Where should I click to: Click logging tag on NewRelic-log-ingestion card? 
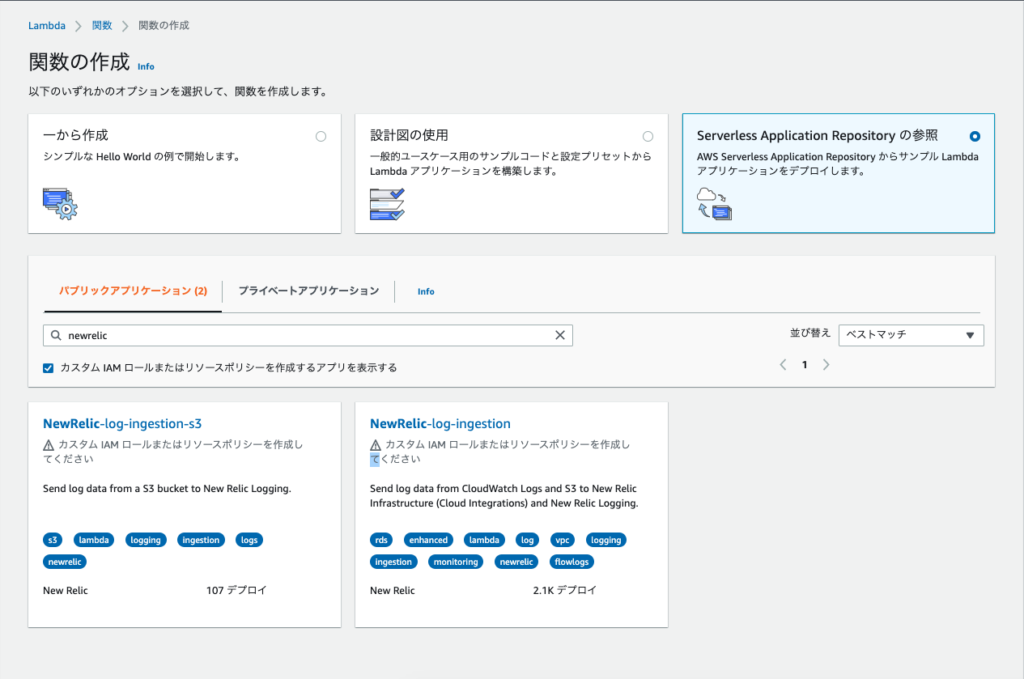tap(606, 540)
